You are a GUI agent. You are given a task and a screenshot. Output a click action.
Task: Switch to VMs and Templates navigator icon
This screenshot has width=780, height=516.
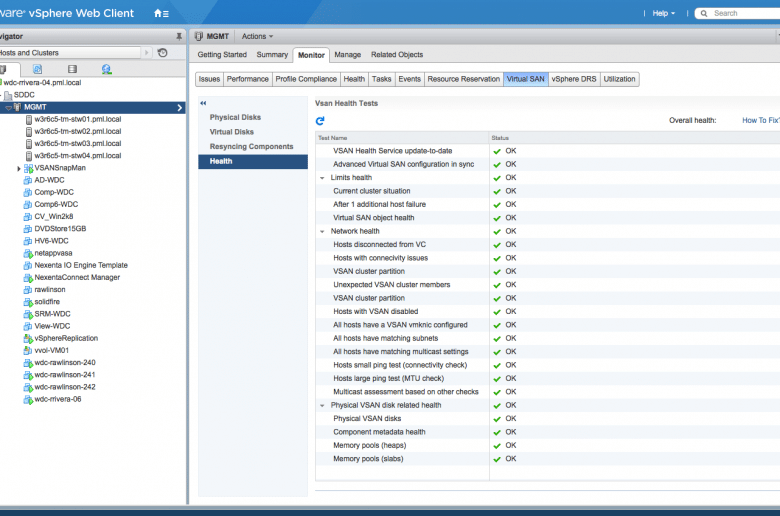point(37,69)
